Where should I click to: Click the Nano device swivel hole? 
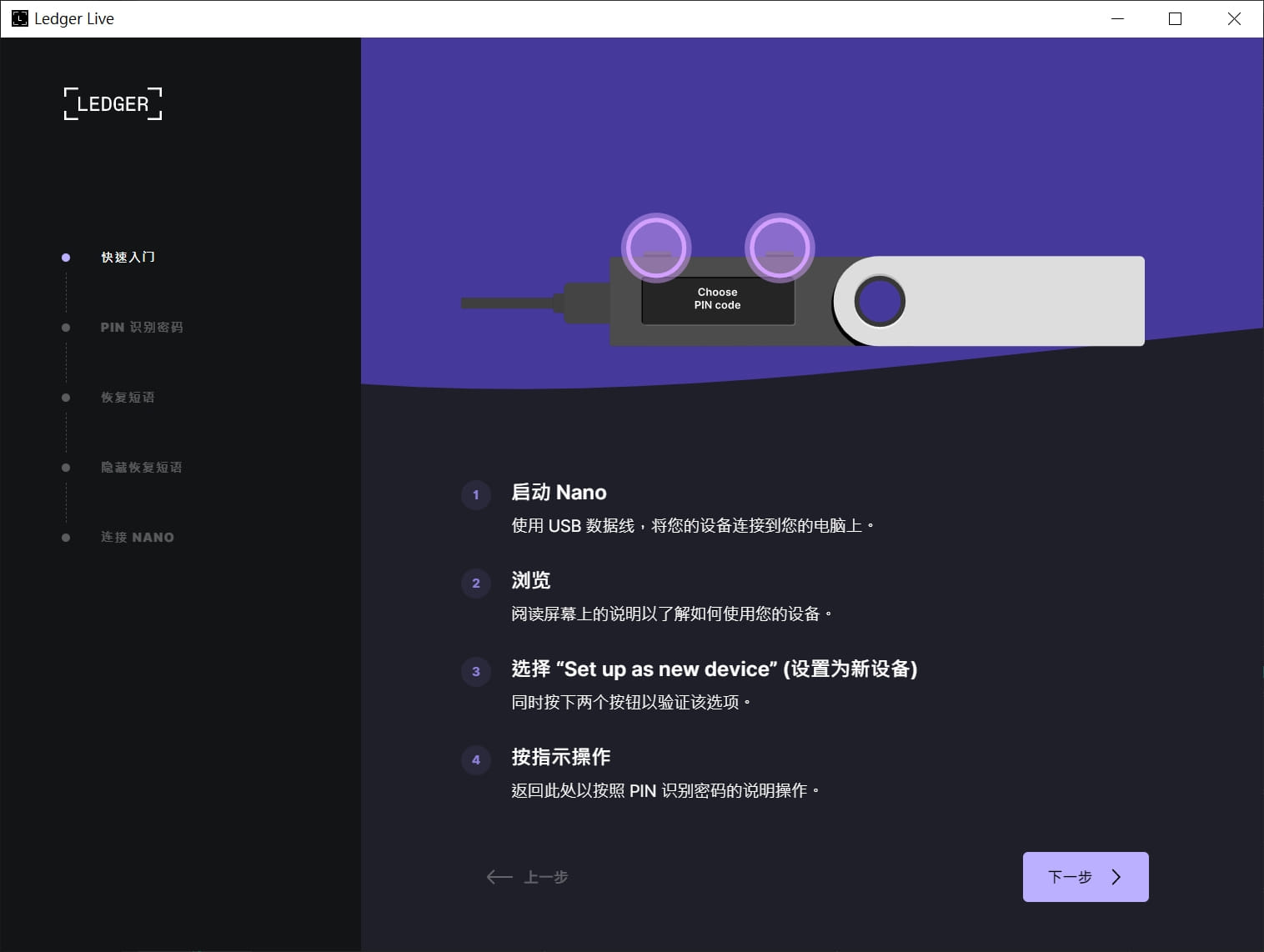point(880,301)
